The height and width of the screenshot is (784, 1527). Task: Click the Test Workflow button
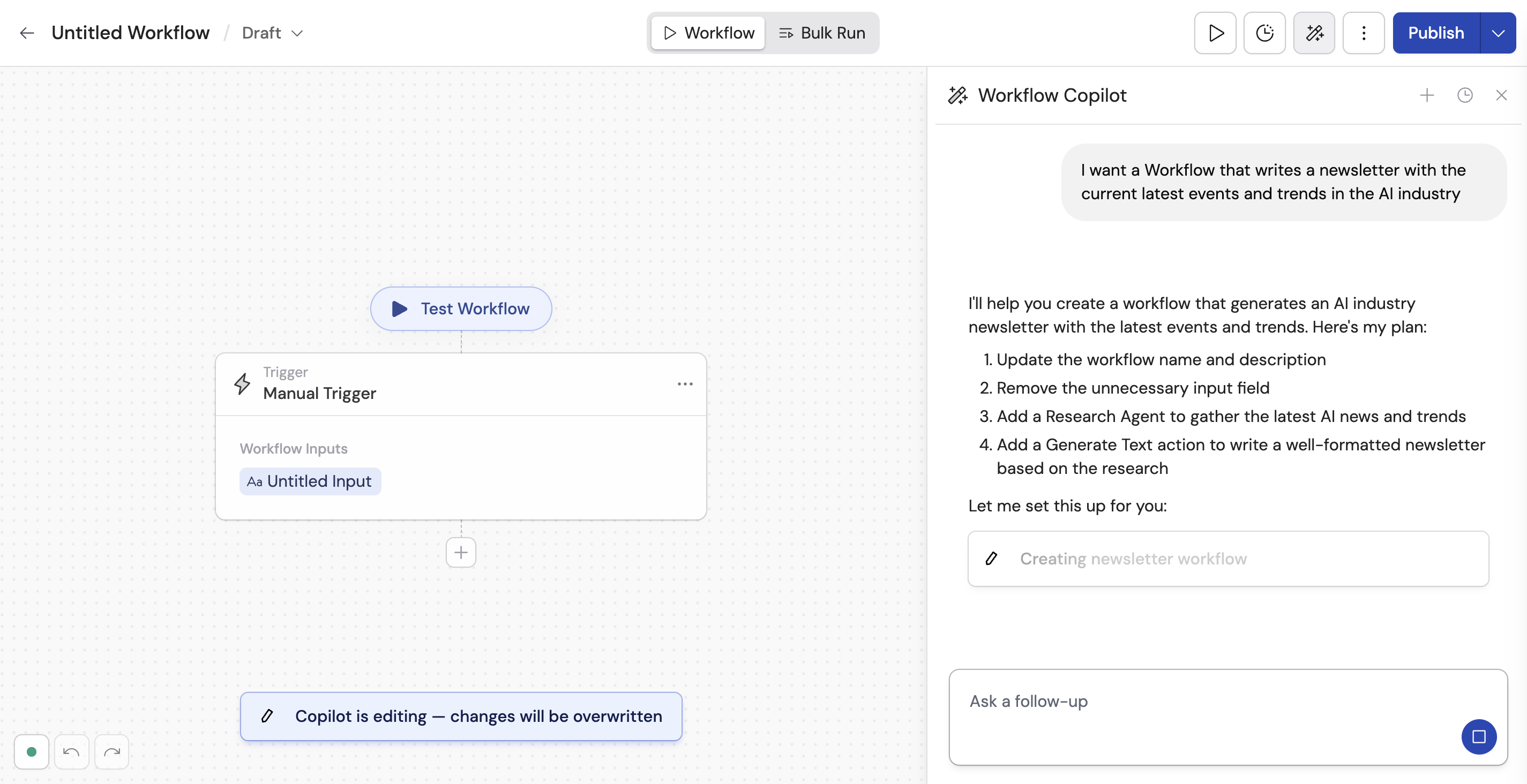[461, 308]
